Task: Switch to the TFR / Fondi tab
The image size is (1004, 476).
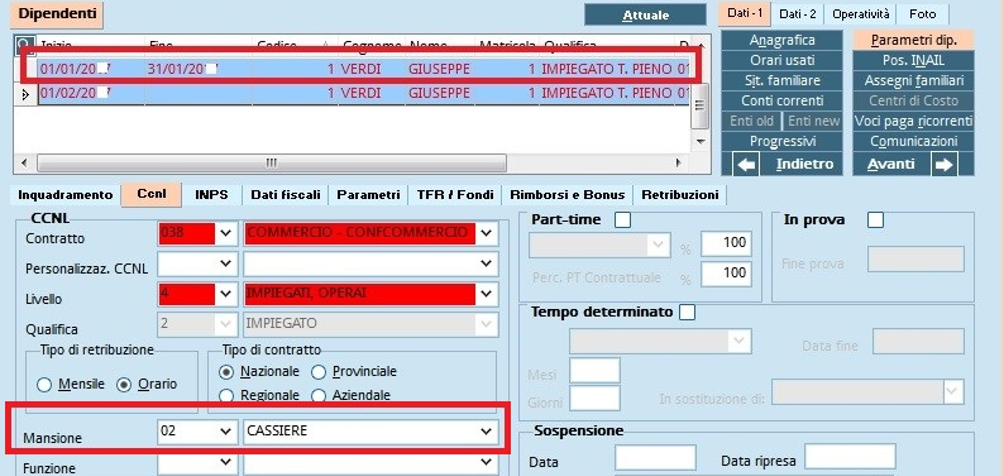Action: (455, 195)
